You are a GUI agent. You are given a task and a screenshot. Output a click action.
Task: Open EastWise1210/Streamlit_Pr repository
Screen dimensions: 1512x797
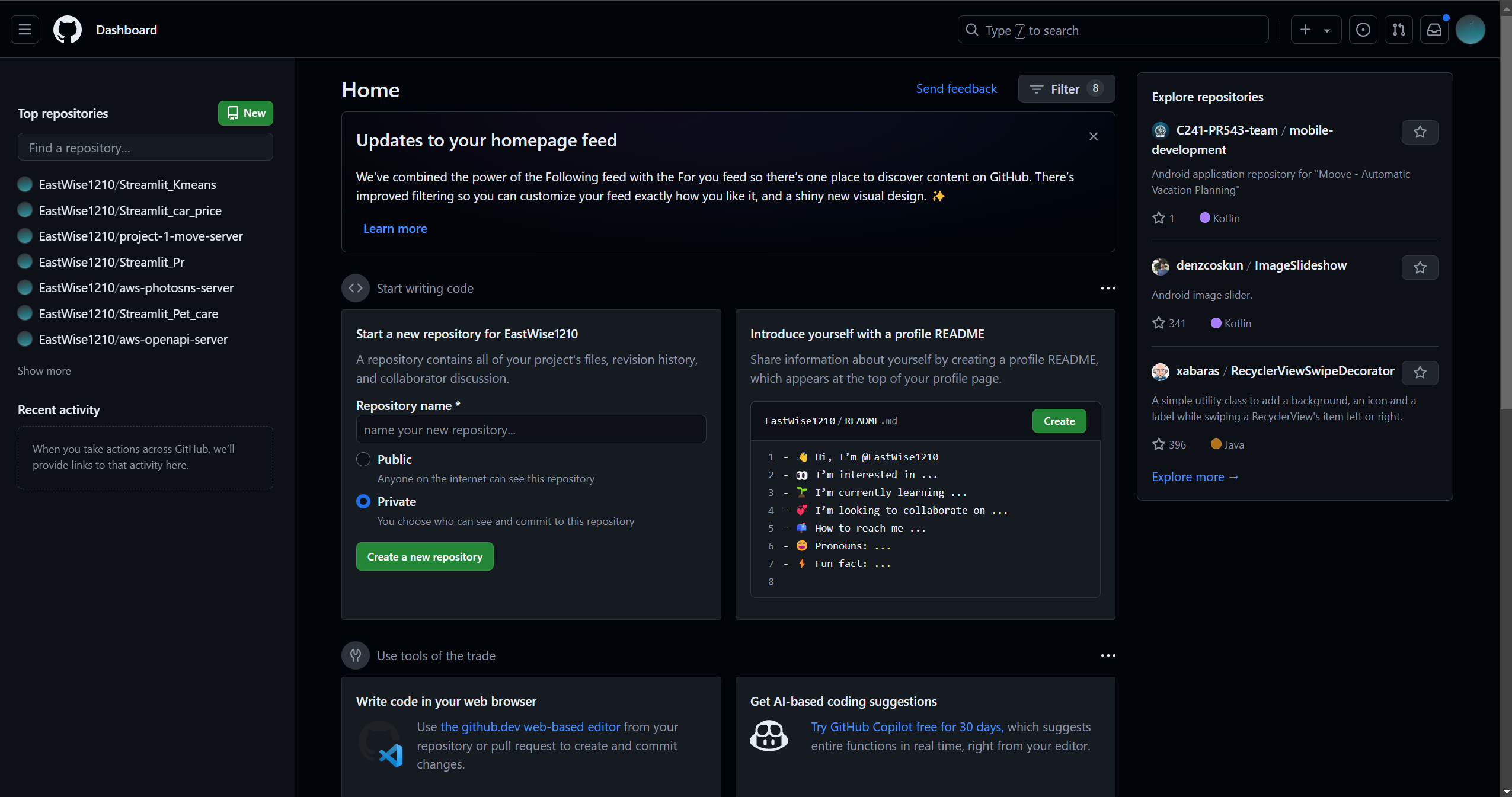[x=111, y=262]
